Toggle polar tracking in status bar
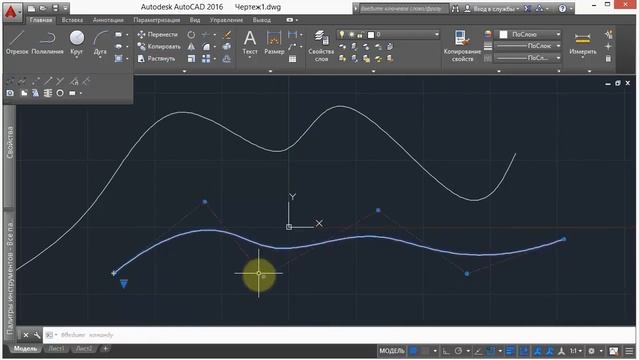The height and width of the screenshot is (360, 640). (x=458, y=351)
